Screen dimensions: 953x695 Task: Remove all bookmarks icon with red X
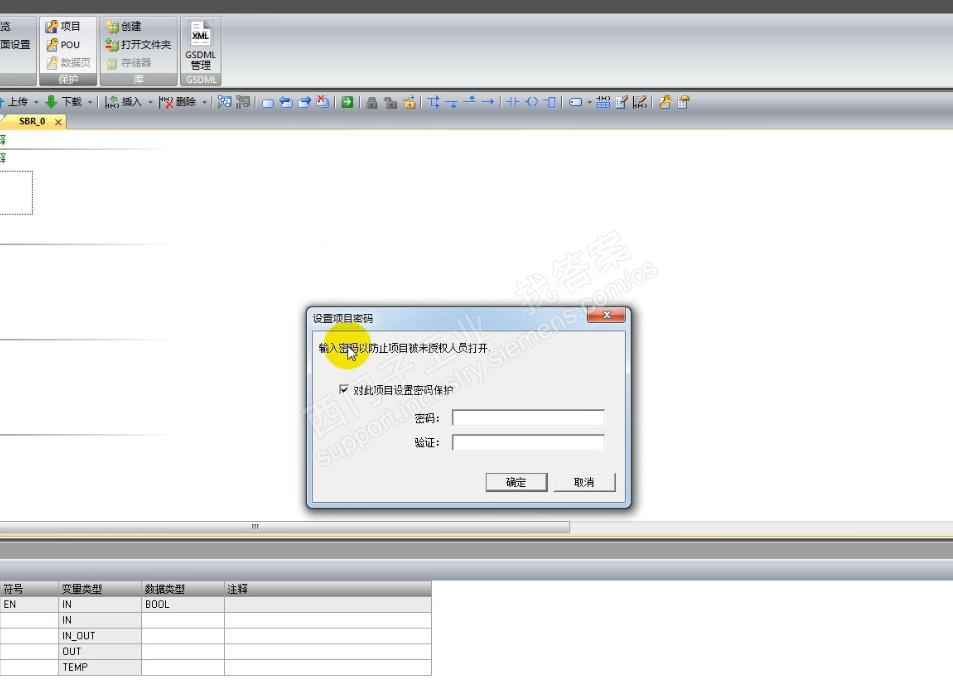(x=323, y=102)
